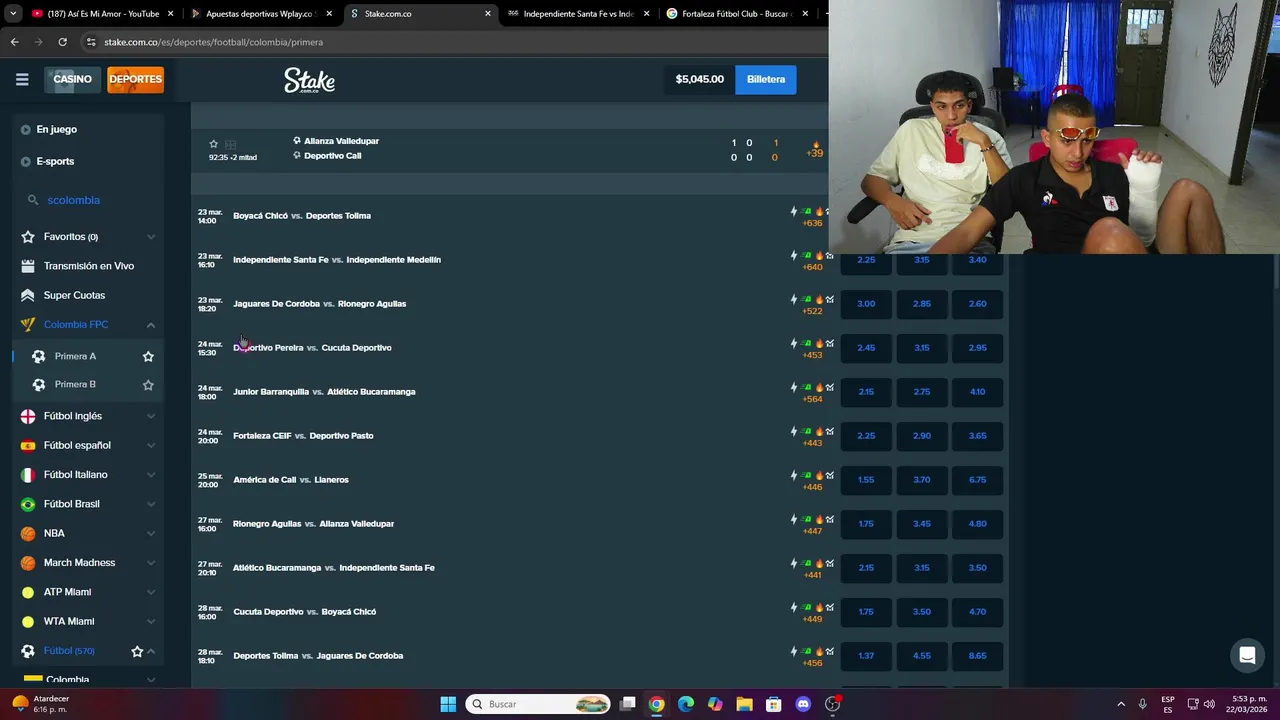Switch to the Deportes tab

(135, 79)
